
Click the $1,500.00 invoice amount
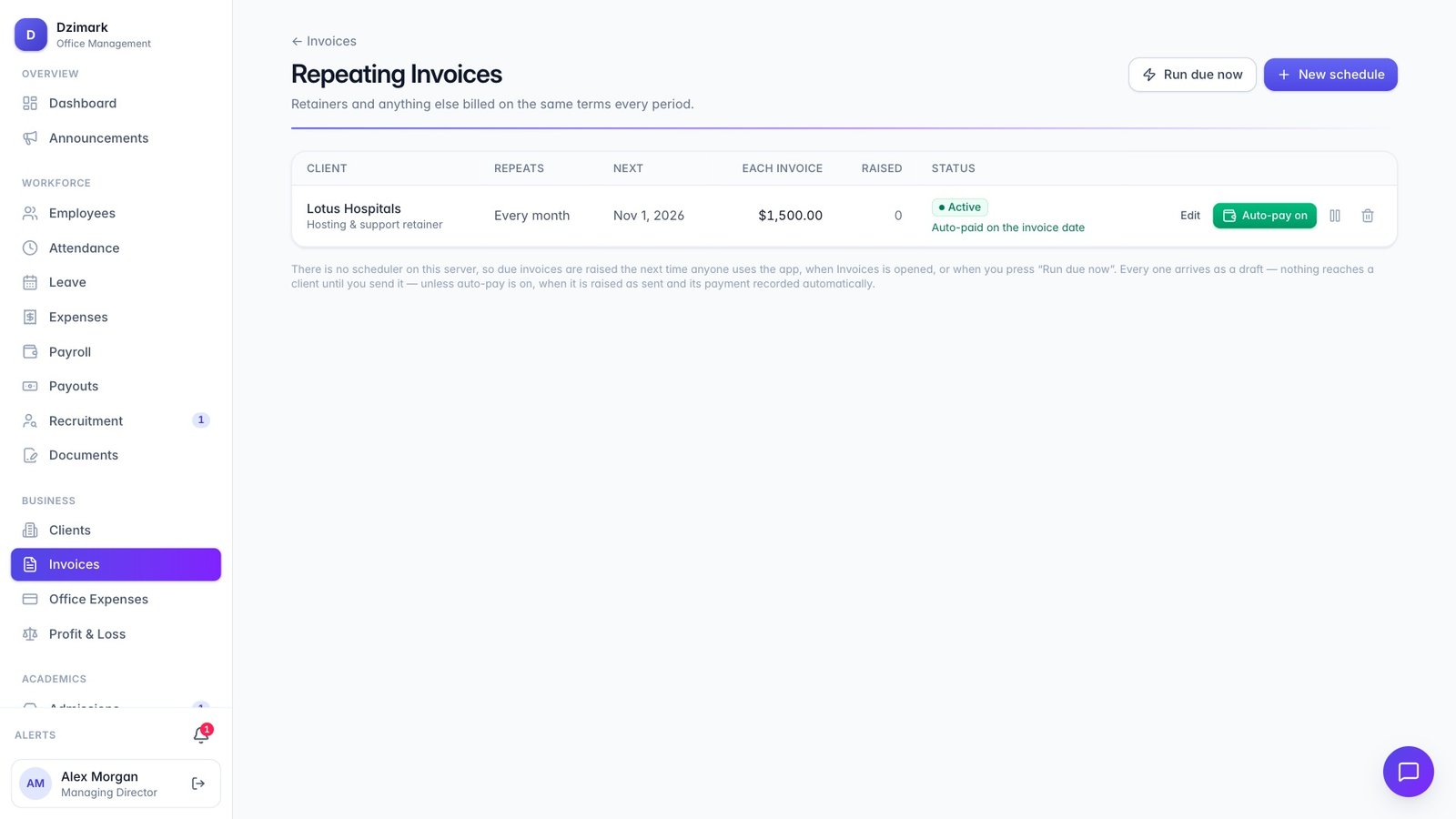point(790,216)
